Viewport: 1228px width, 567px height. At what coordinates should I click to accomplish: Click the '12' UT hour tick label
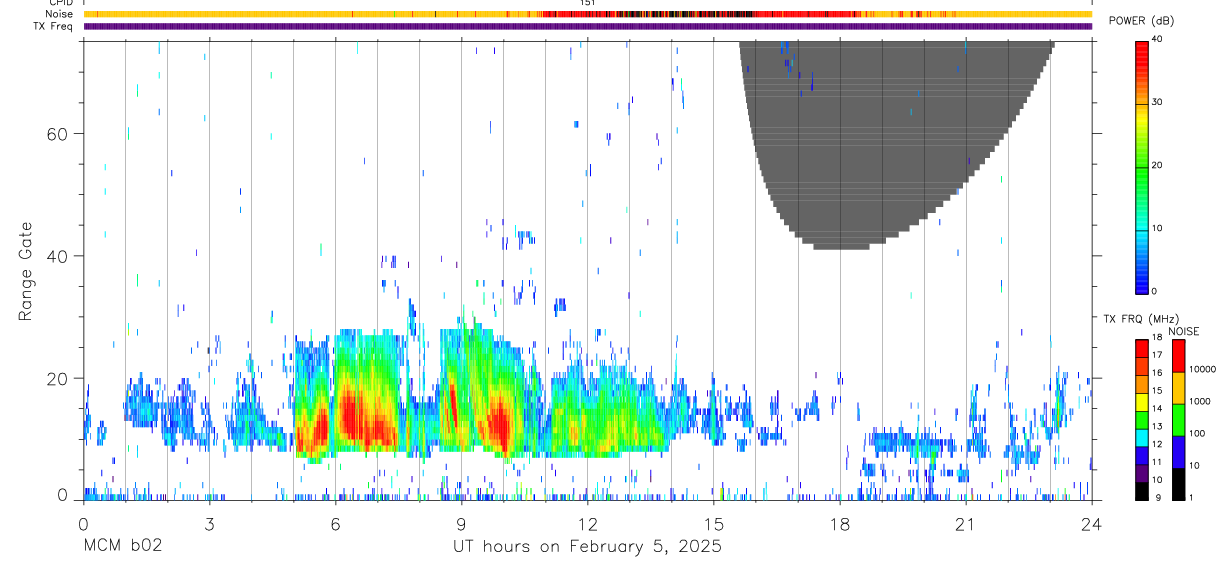(x=587, y=524)
